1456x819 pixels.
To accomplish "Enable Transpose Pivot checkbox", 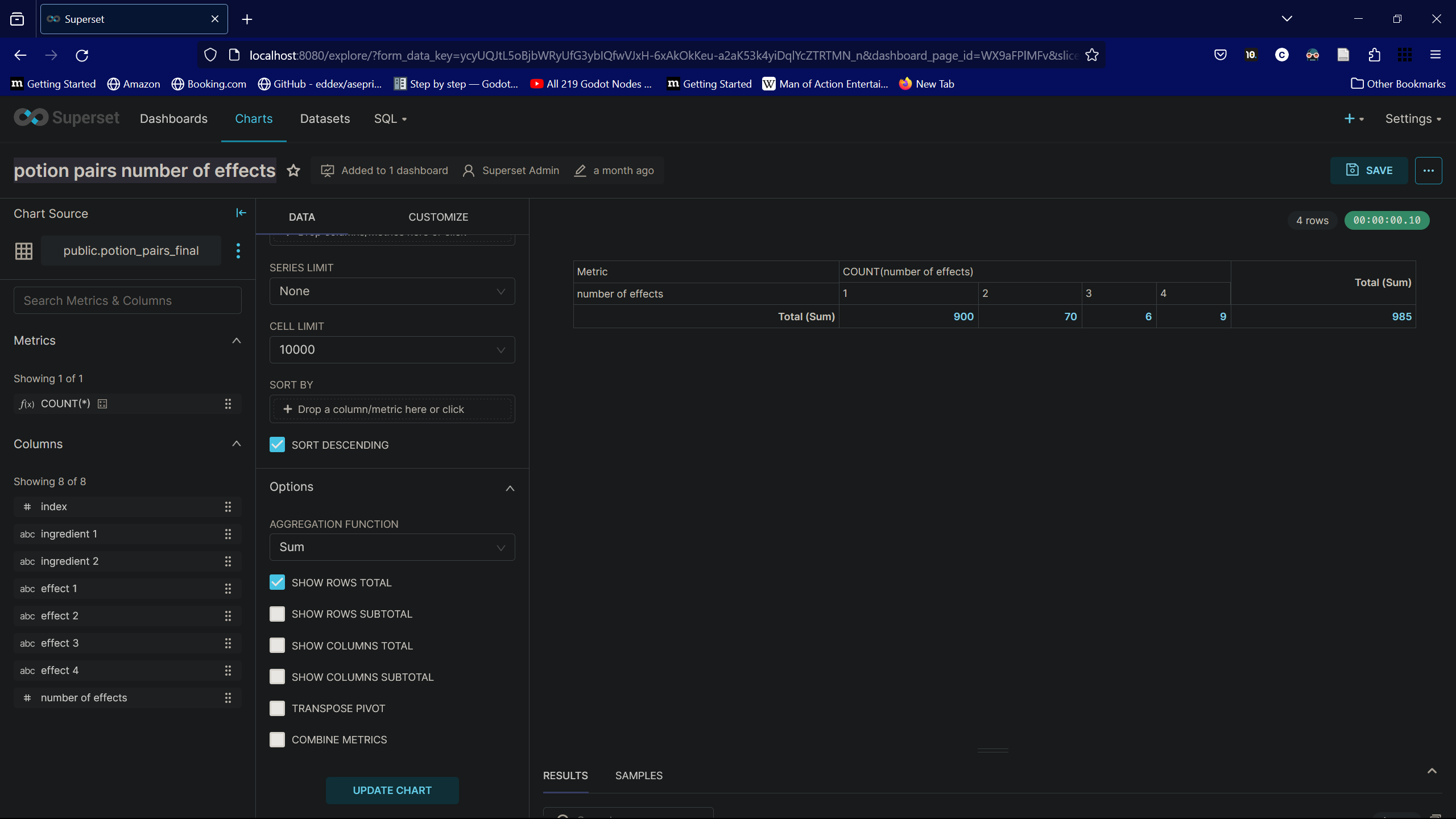I will pyautogui.click(x=277, y=708).
